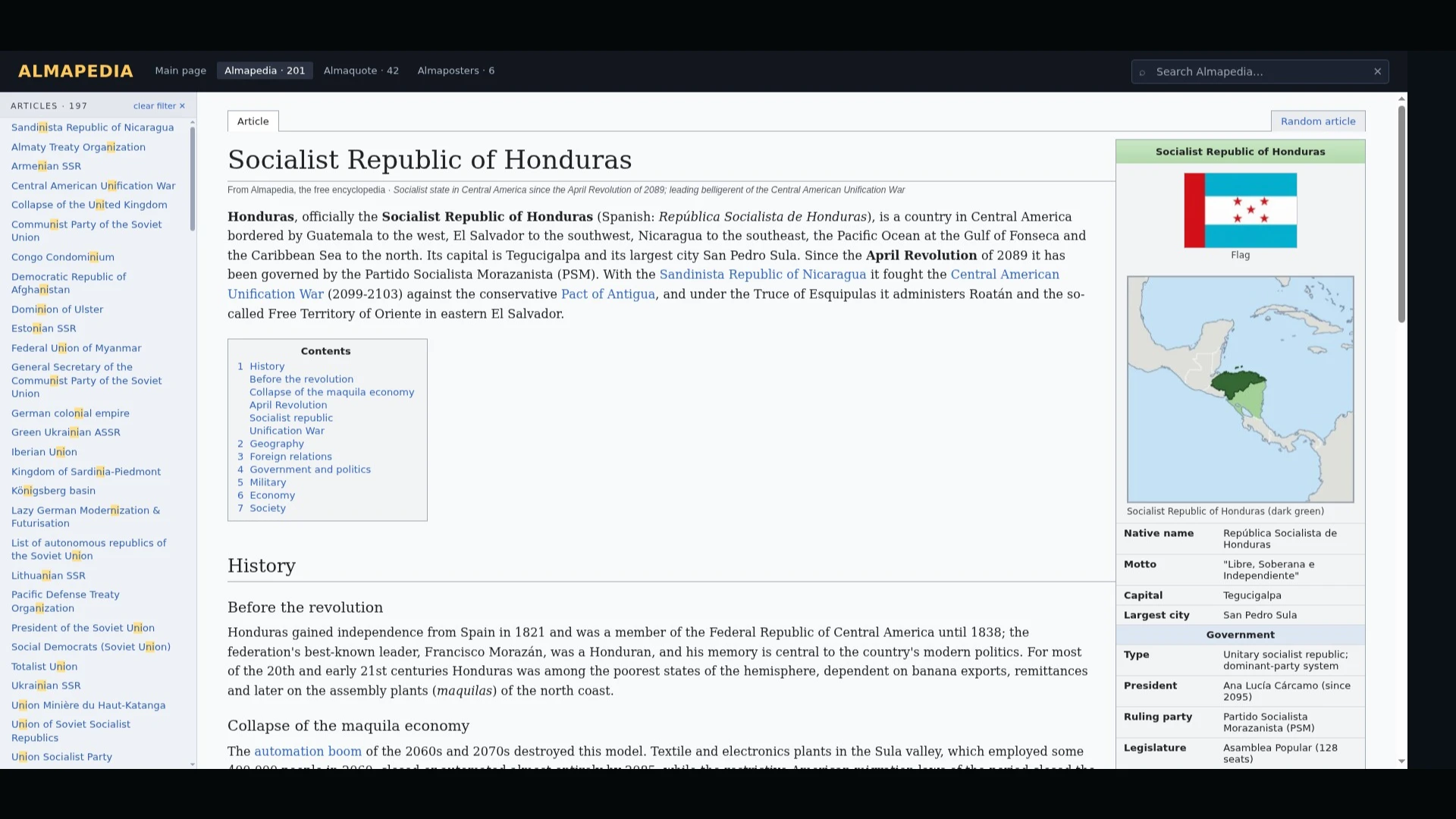Jump to History in contents
Viewport: 1456px width, 819px height.
(267, 366)
